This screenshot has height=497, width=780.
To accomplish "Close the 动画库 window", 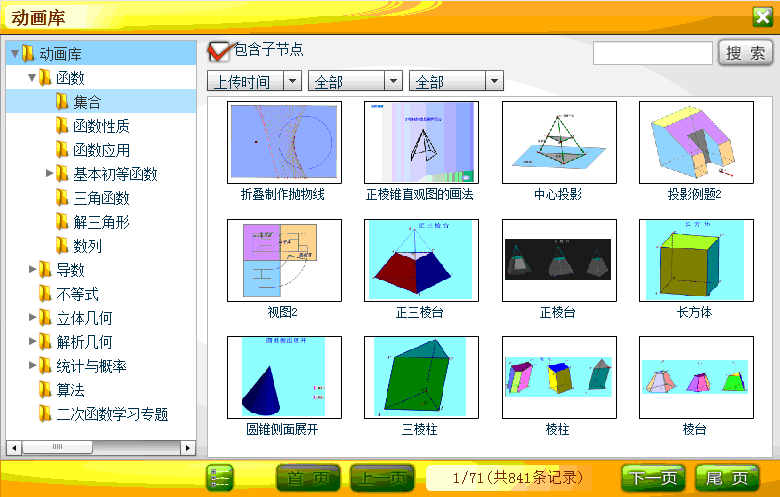I will (761, 16).
